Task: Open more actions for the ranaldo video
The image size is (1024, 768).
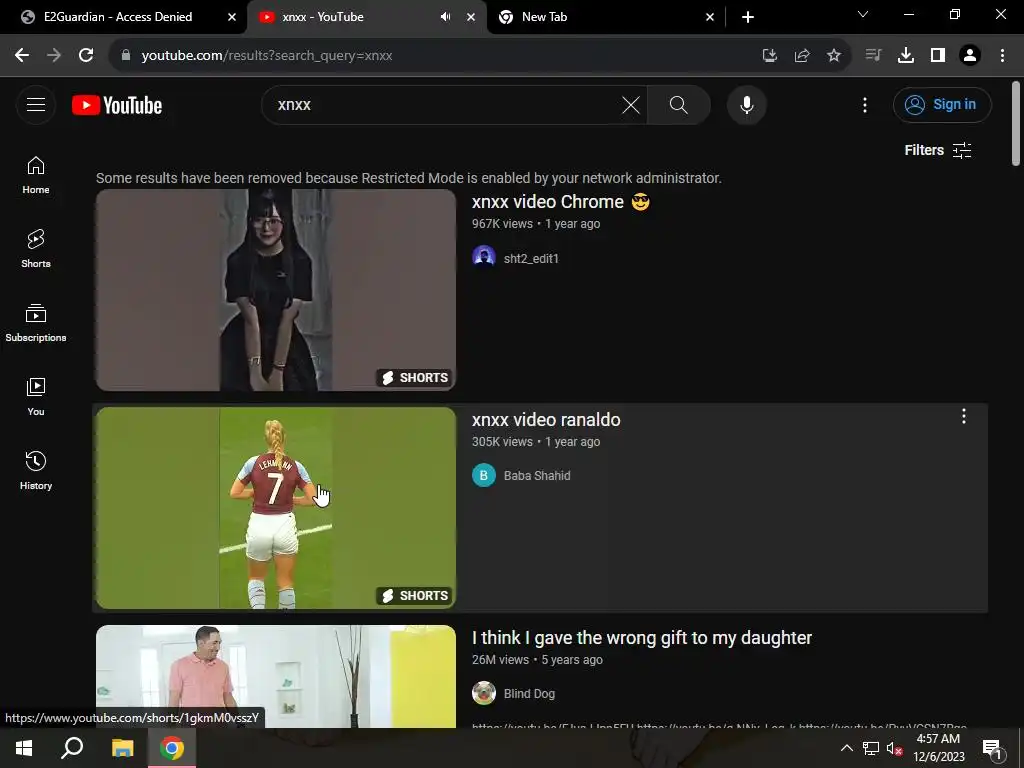Action: (963, 417)
